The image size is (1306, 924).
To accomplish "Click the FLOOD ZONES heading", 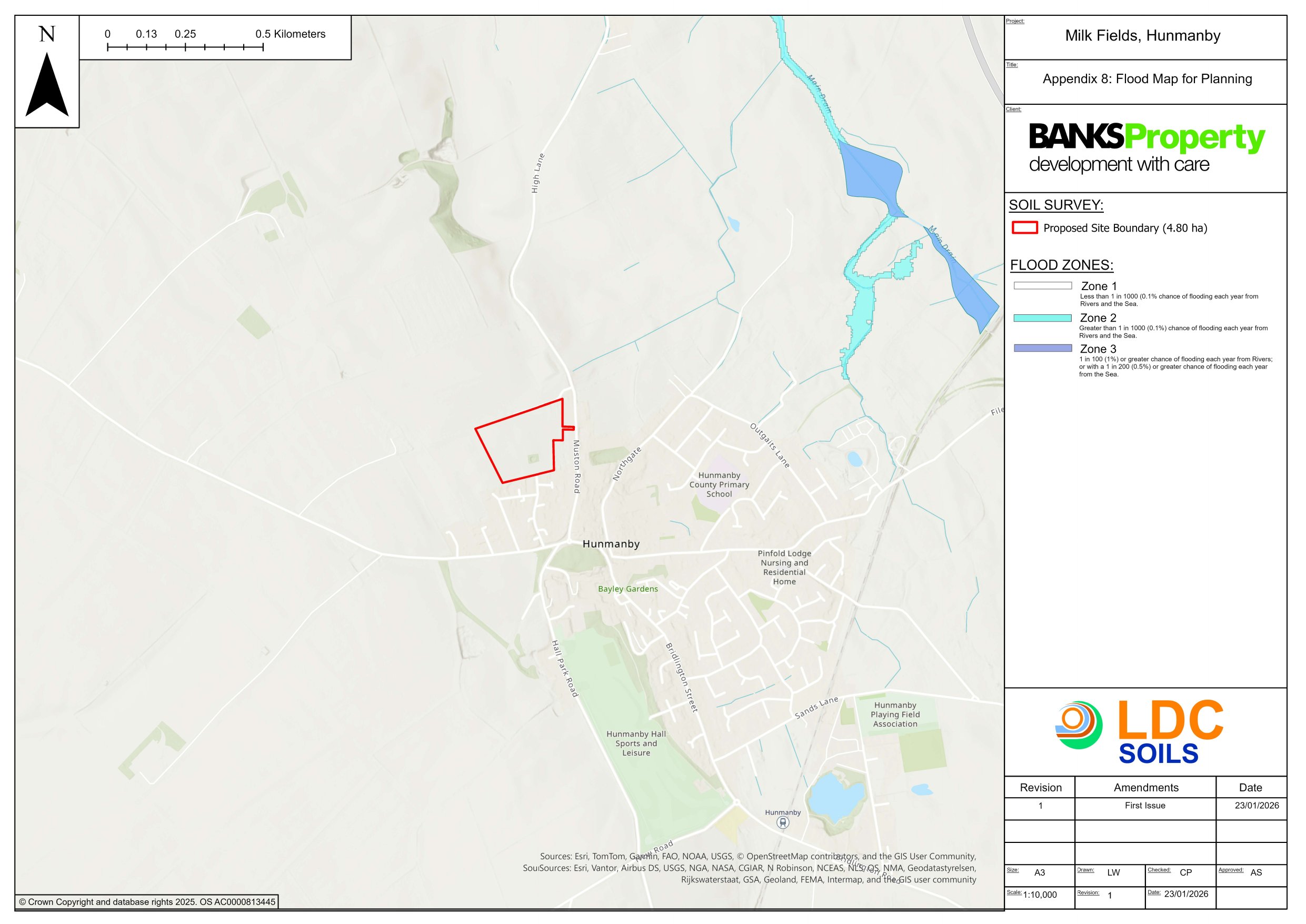I will pyautogui.click(x=1061, y=265).
